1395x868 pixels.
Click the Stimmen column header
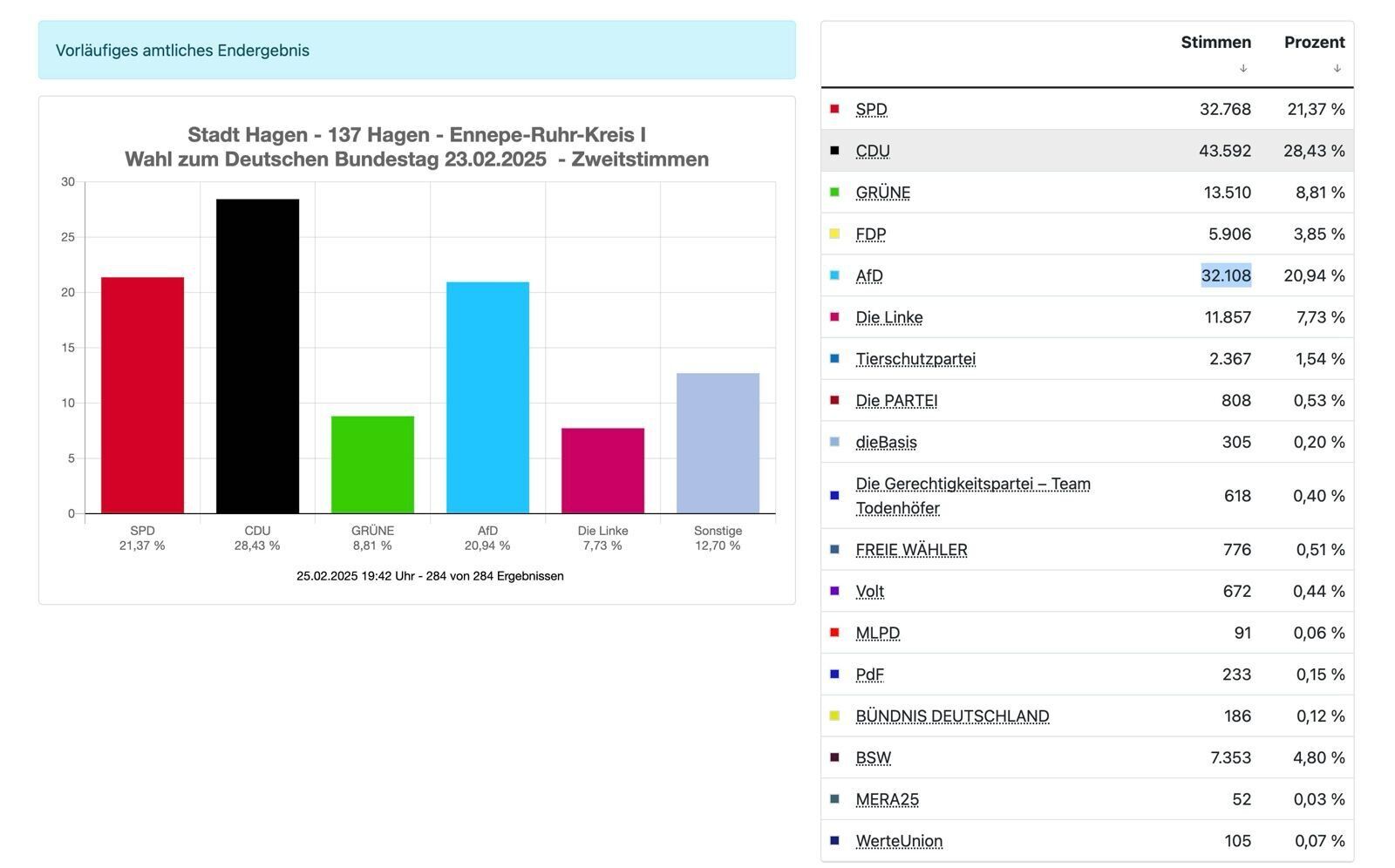click(1215, 42)
